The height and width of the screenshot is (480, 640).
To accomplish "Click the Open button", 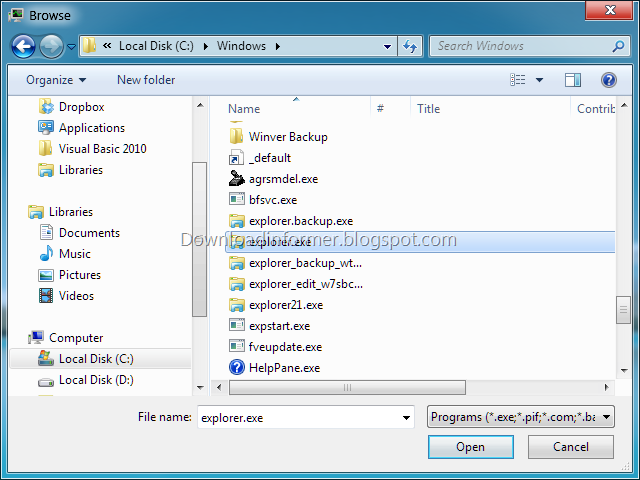I will click(471, 447).
